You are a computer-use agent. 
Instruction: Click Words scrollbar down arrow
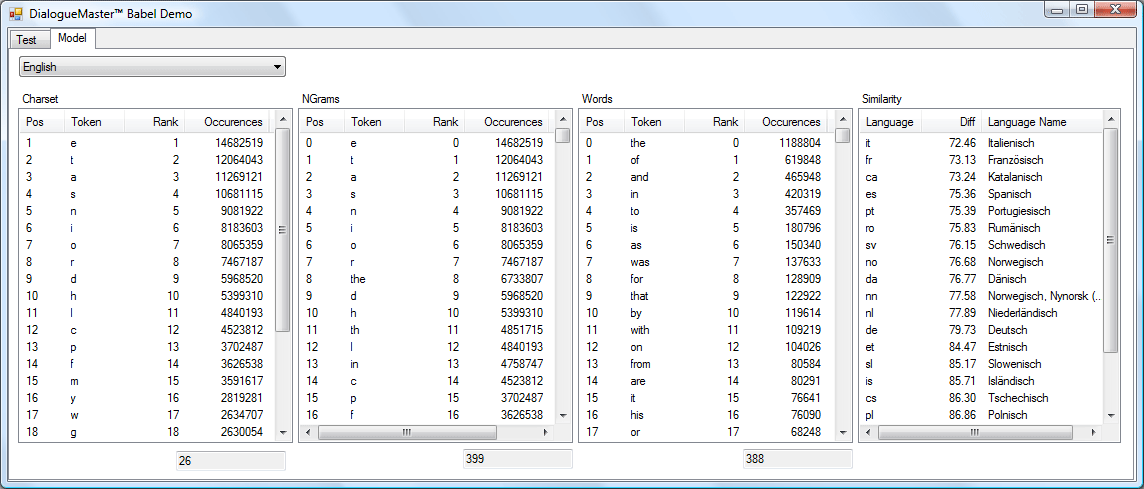click(x=843, y=433)
